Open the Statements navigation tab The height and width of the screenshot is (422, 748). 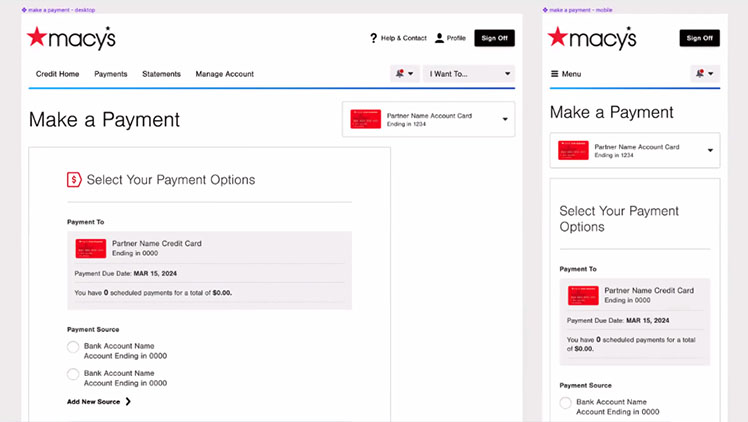[161, 74]
